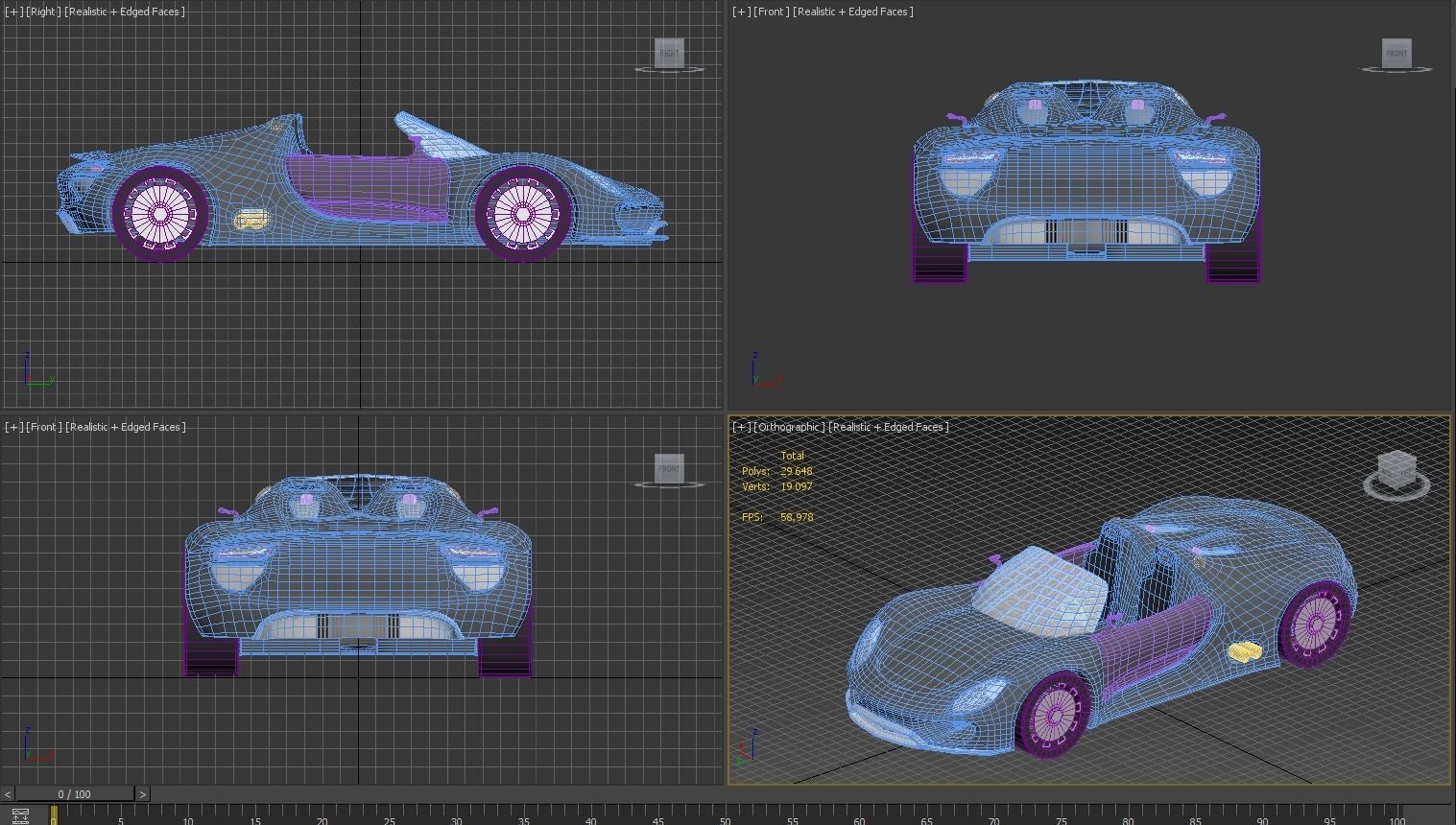Click the Verts count 19 097
Viewport: 1456px width, 825px height.
pyautogui.click(x=797, y=486)
